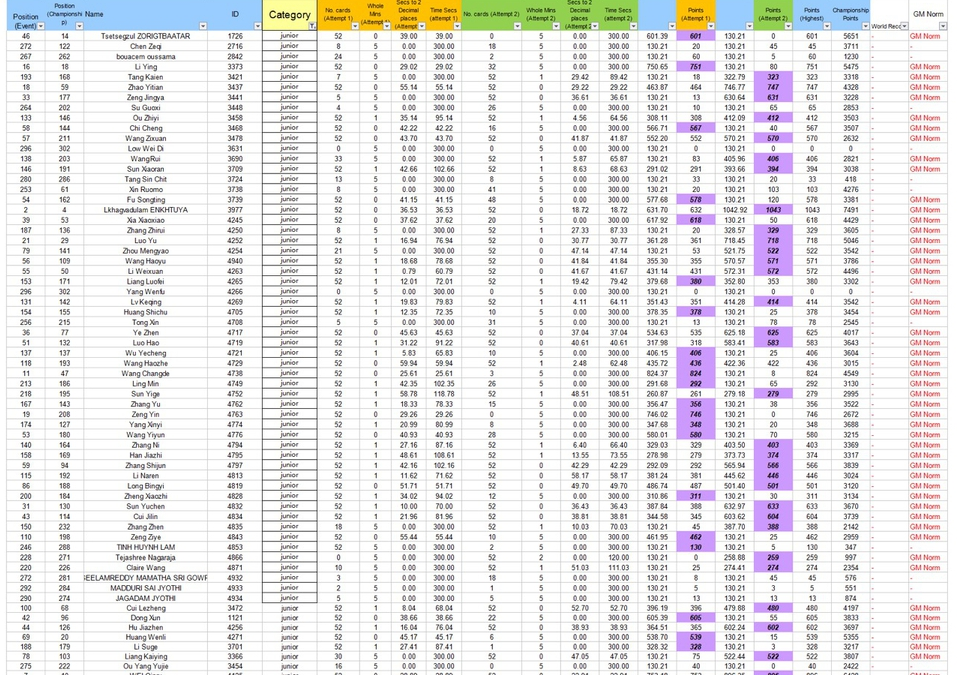The height and width of the screenshot is (675, 957).
Task: Click the name cell Li Ying
Action: coord(145,67)
